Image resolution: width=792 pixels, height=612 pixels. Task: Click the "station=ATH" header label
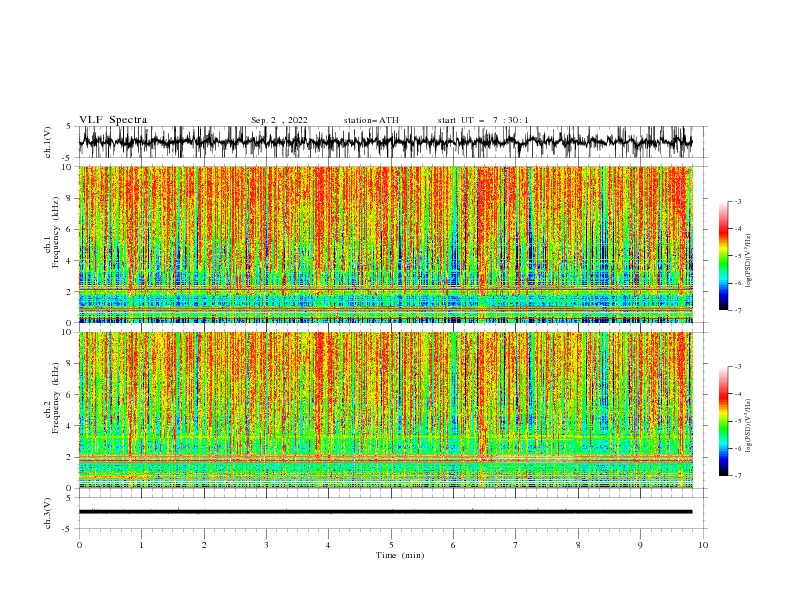pyautogui.click(x=371, y=120)
